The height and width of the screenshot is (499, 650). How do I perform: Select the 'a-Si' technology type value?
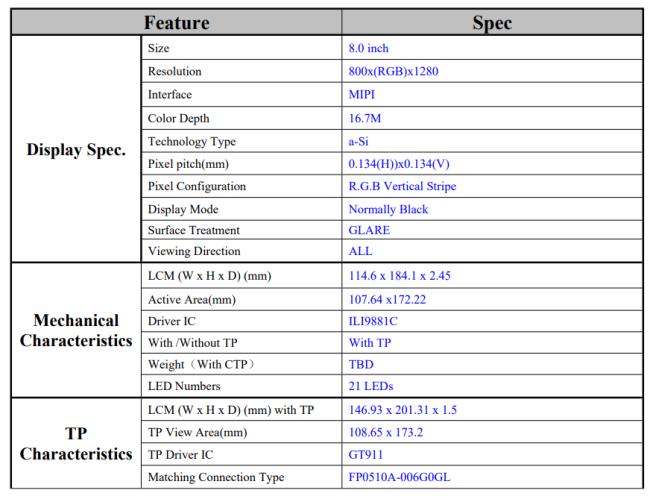(358, 143)
